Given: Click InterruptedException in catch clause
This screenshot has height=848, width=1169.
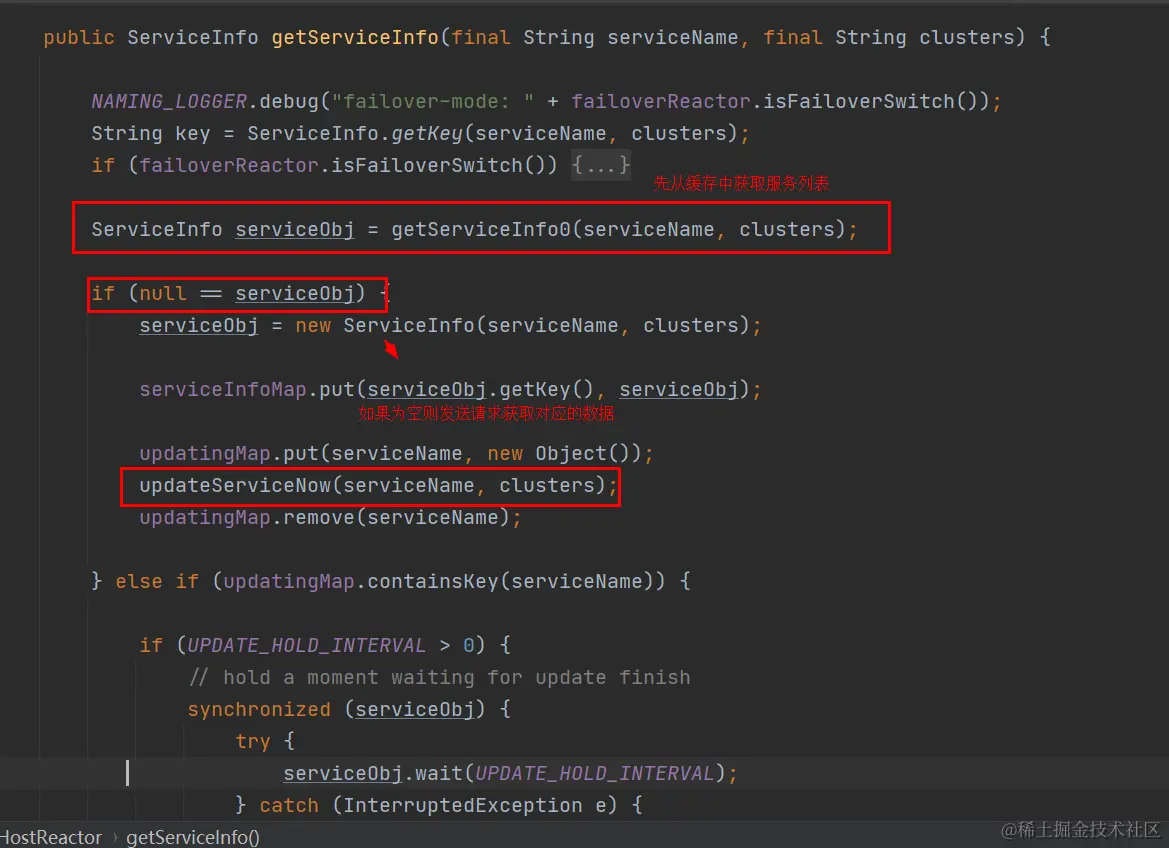Looking at the screenshot, I should coord(462,805).
